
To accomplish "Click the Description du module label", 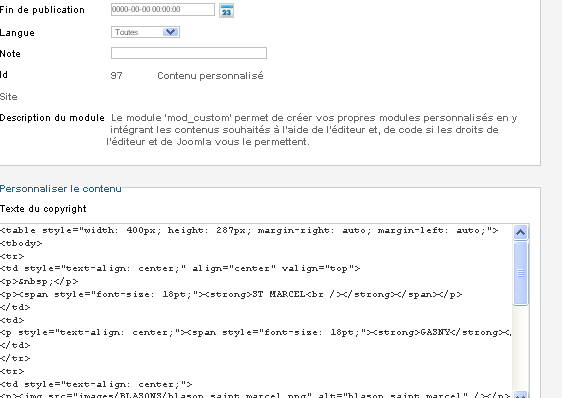I will pos(52,118).
